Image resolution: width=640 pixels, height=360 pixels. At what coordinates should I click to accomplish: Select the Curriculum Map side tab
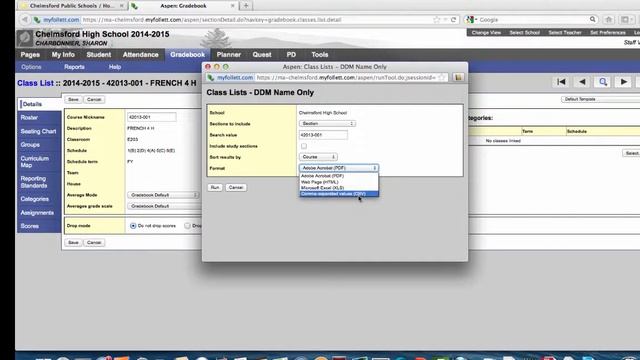click(x=40, y=162)
